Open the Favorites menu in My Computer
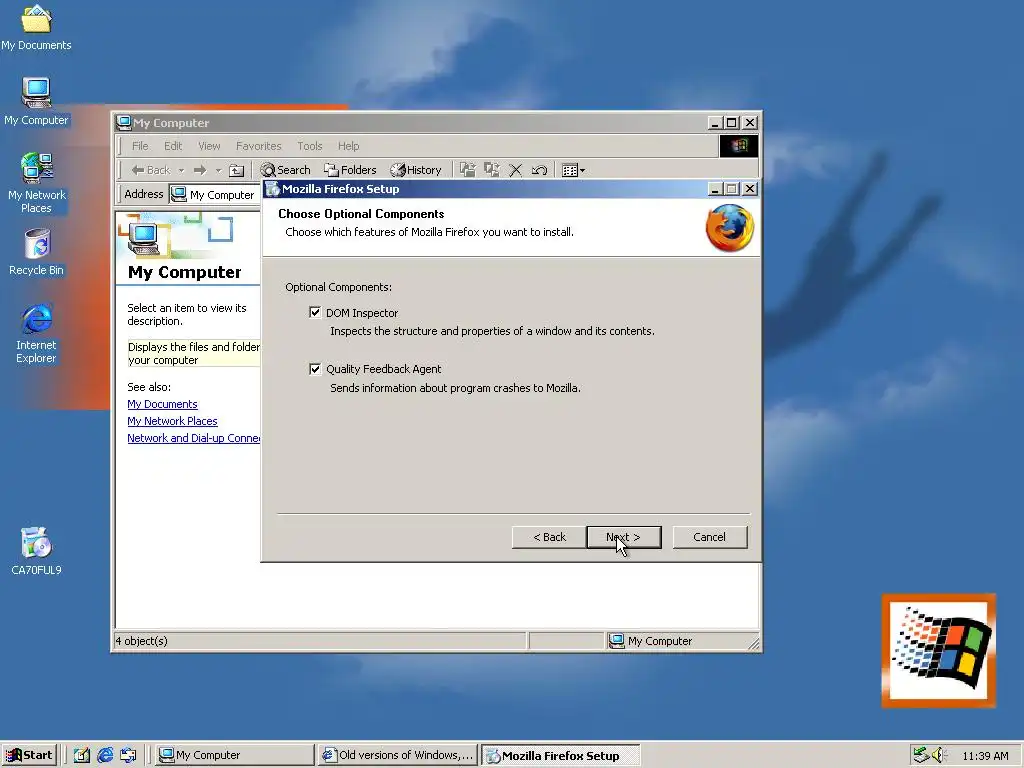This screenshot has height=768, width=1024. pos(259,146)
